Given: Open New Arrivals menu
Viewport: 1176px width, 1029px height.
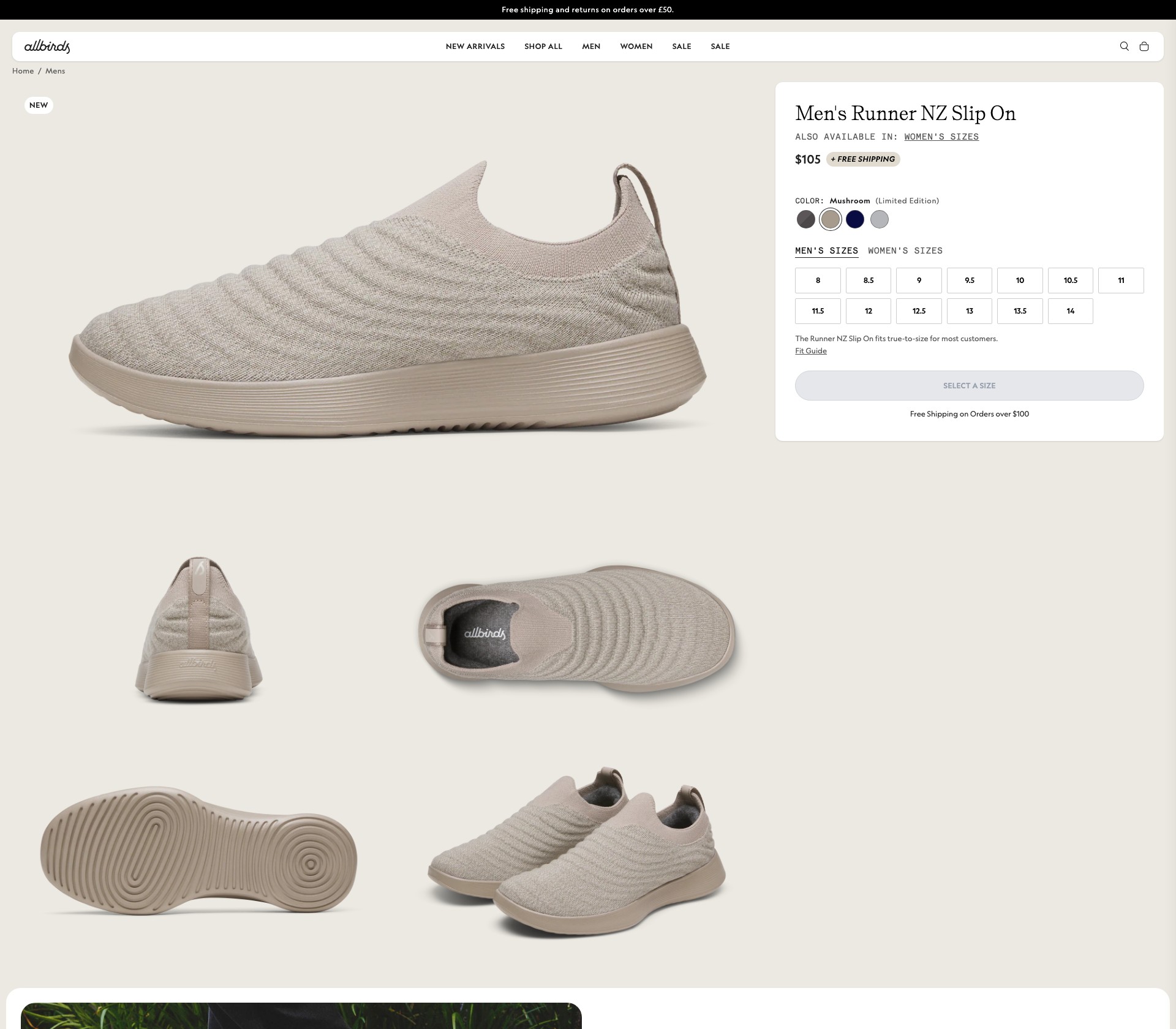Looking at the screenshot, I should [x=475, y=47].
